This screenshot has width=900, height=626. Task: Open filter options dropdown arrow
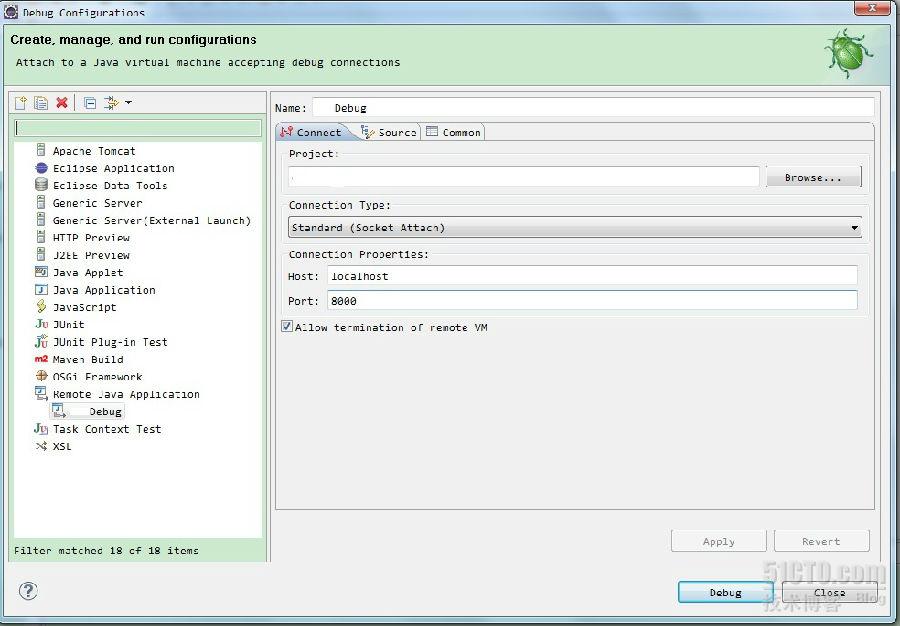pyautogui.click(x=129, y=103)
